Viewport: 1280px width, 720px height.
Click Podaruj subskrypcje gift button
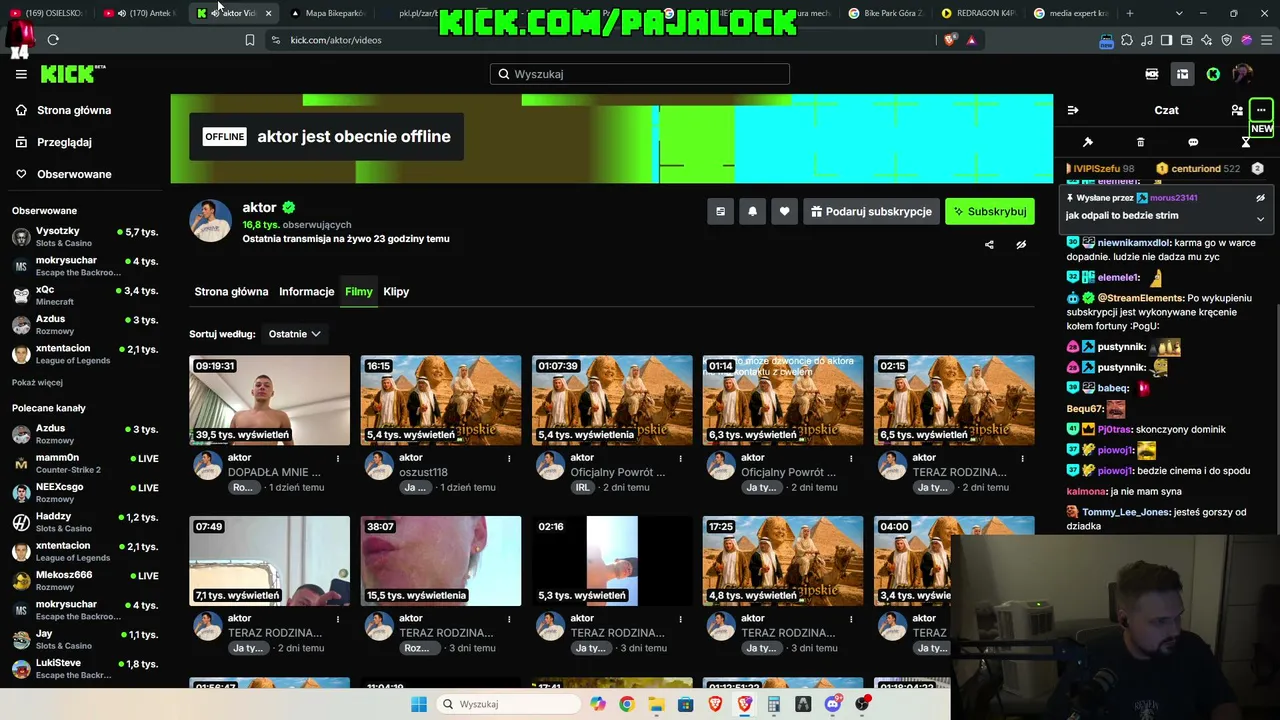pyautogui.click(x=871, y=211)
